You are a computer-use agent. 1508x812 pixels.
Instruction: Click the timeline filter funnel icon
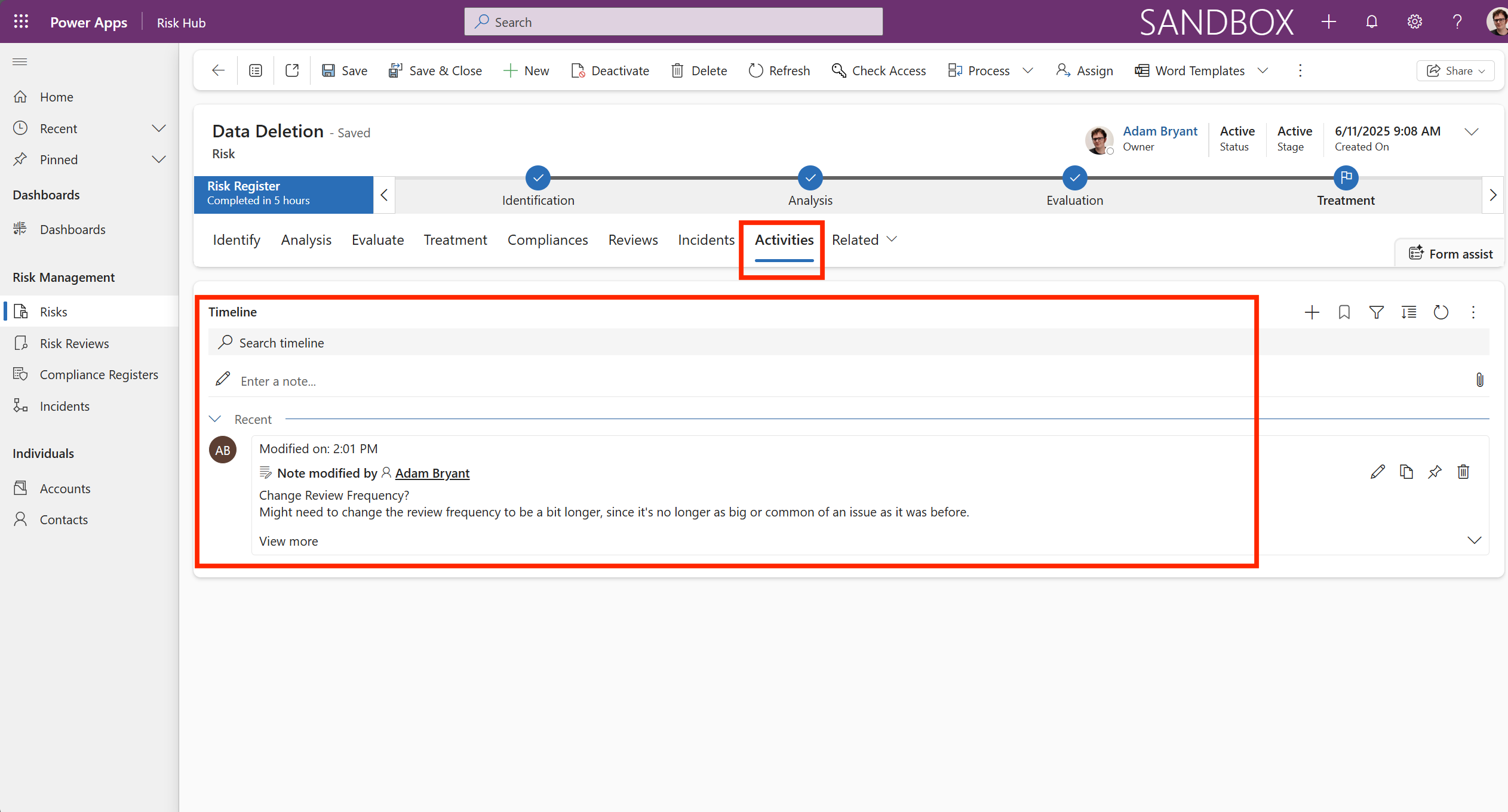pos(1376,312)
